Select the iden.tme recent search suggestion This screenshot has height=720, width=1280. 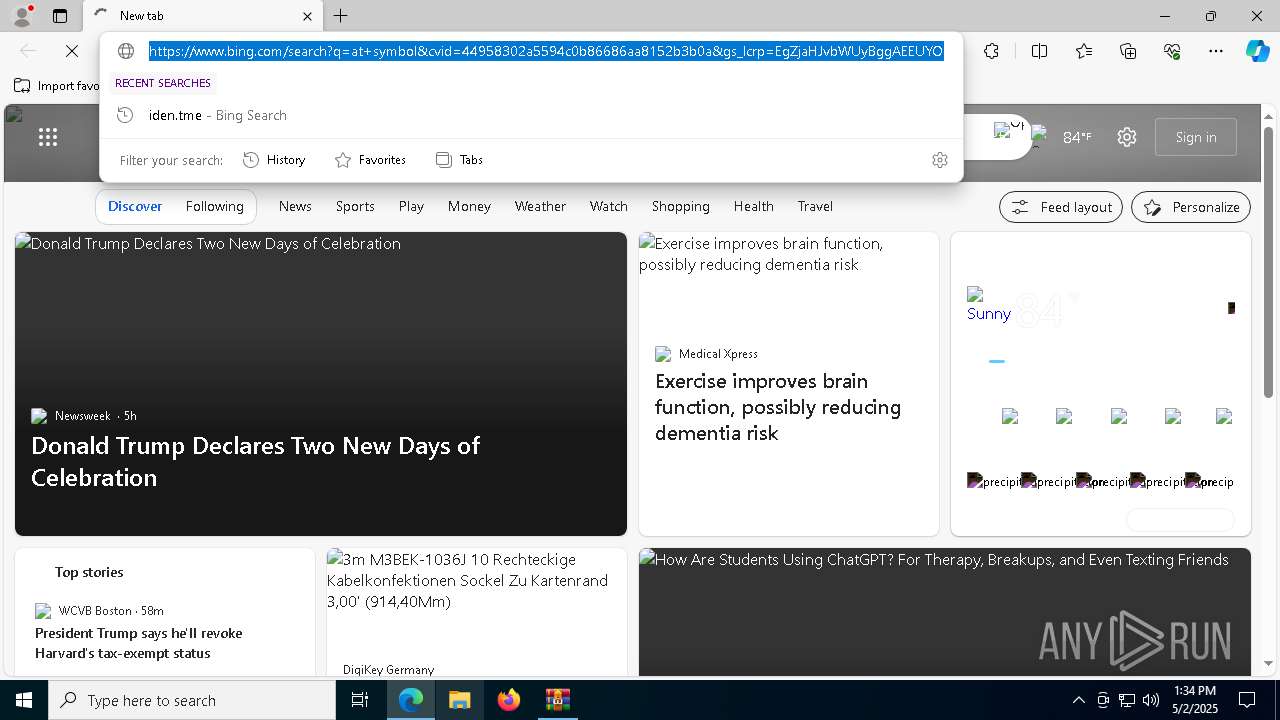click(x=531, y=115)
